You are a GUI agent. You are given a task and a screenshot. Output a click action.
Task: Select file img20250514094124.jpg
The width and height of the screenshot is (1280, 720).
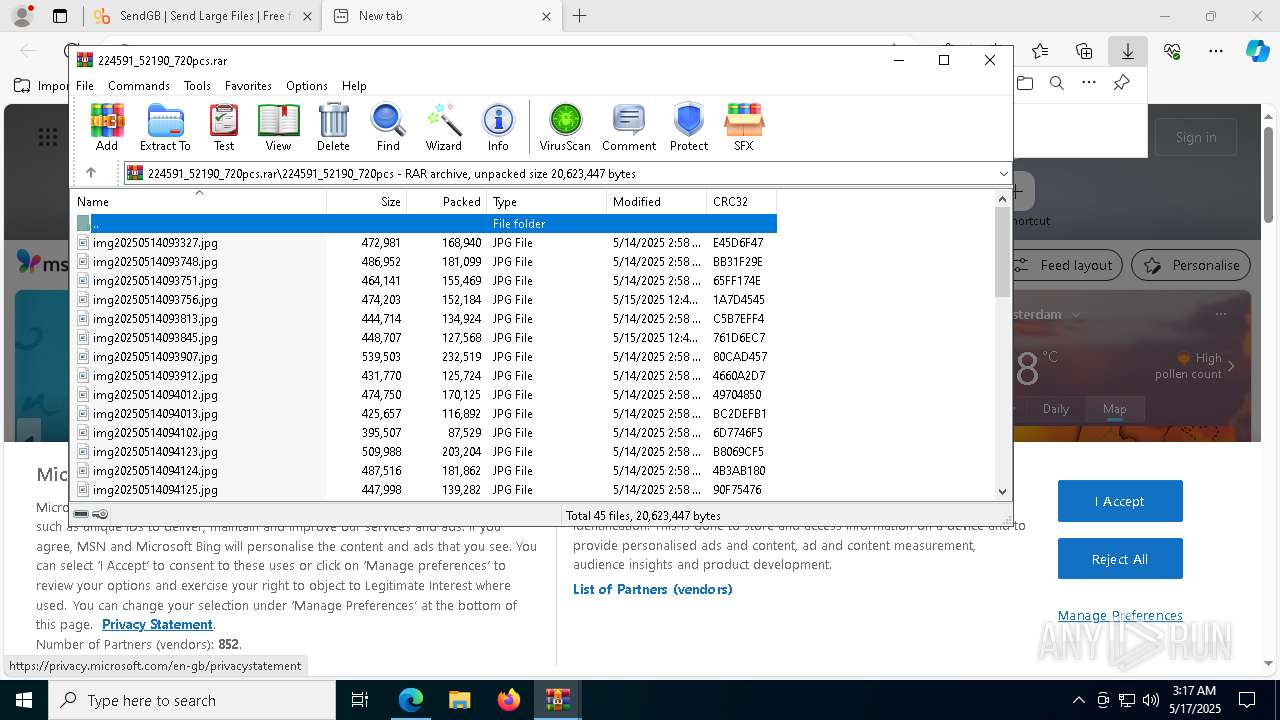425,471
